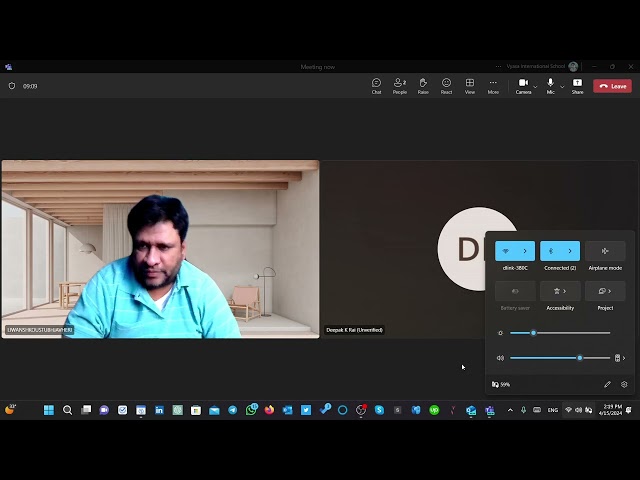
Task: Open the More actions menu in toolbar
Action: 493,86
